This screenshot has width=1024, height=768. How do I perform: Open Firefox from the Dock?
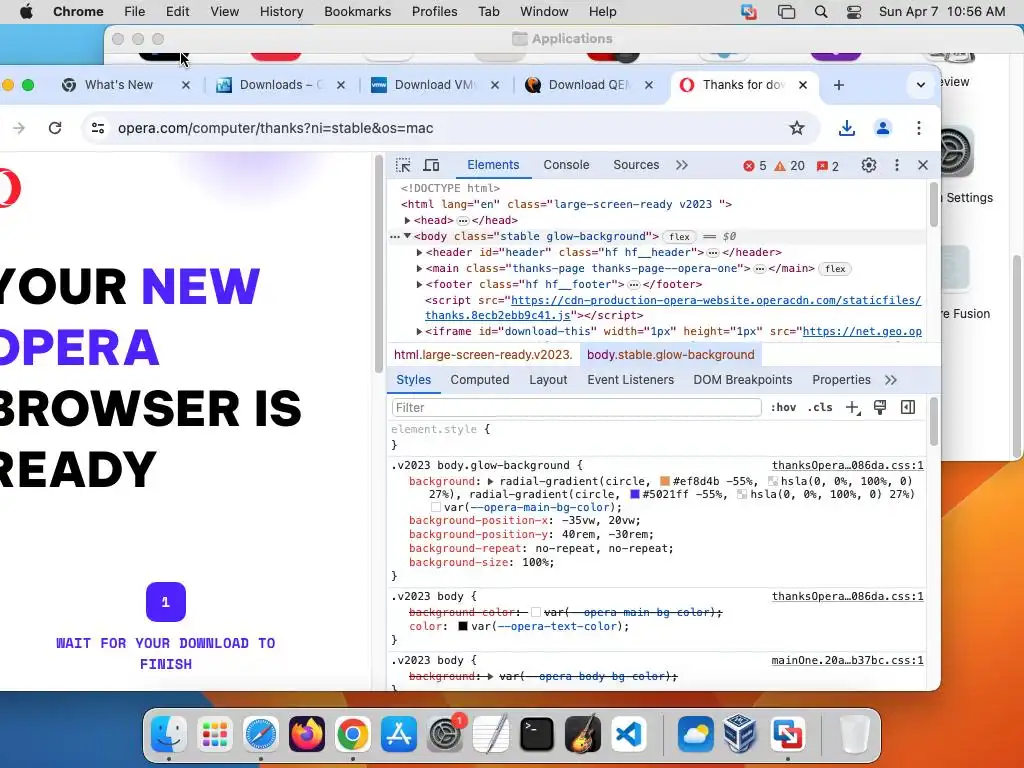(307, 734)
